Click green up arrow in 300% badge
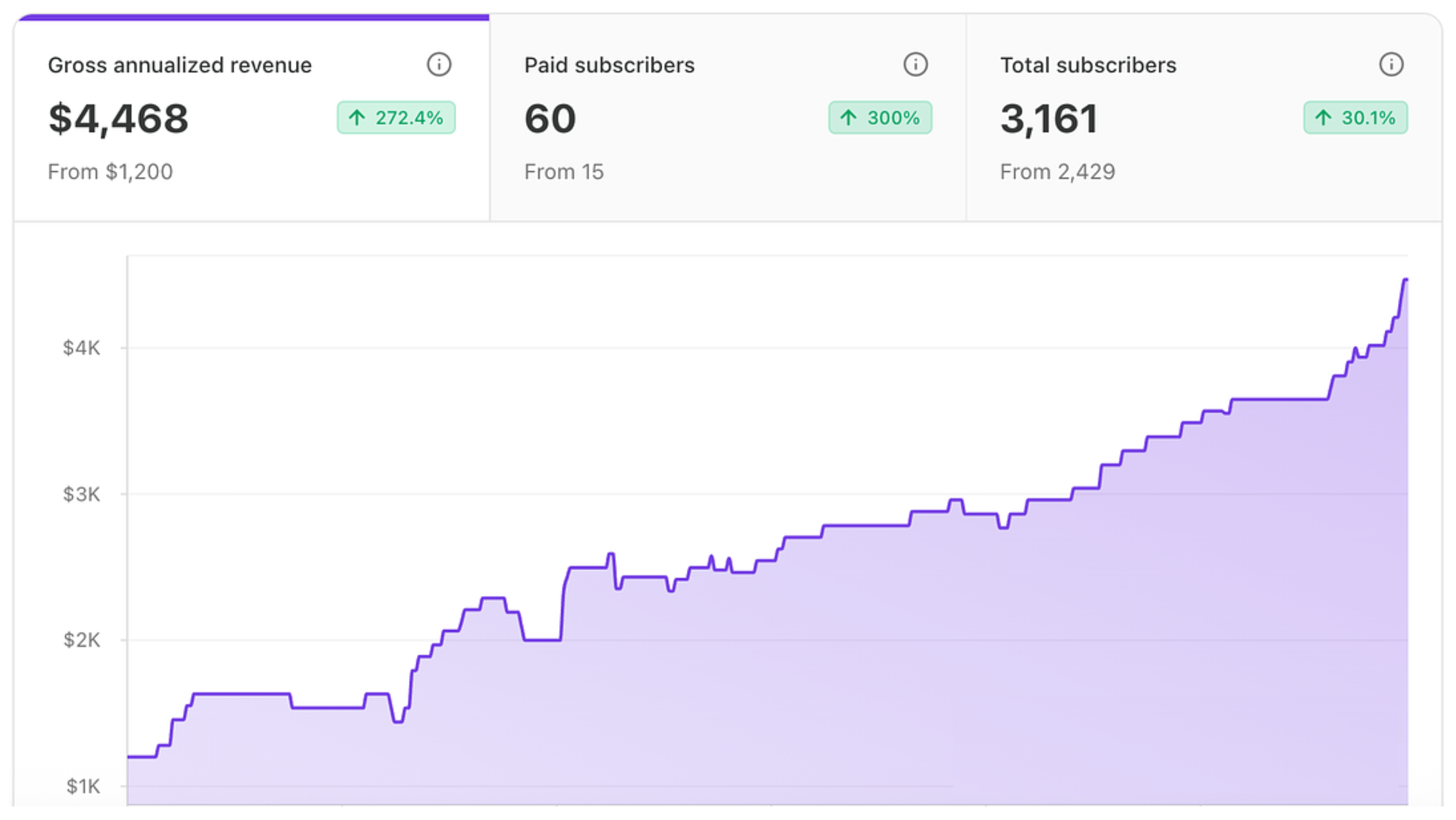The width and height of the screenshot is (1456, 820). click(x=848, y=117)
